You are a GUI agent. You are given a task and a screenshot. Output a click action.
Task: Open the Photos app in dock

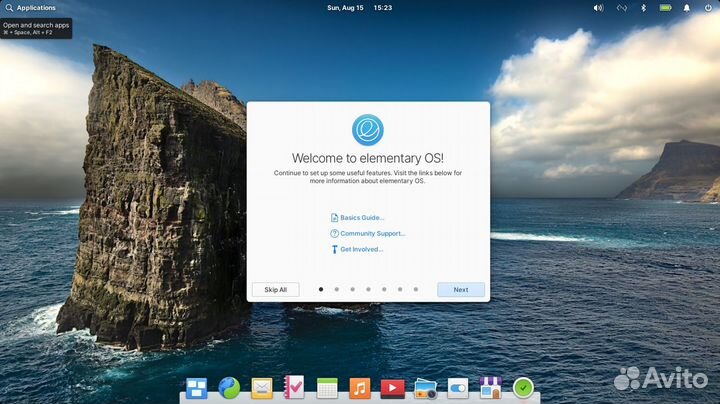(x=425, y=388)
